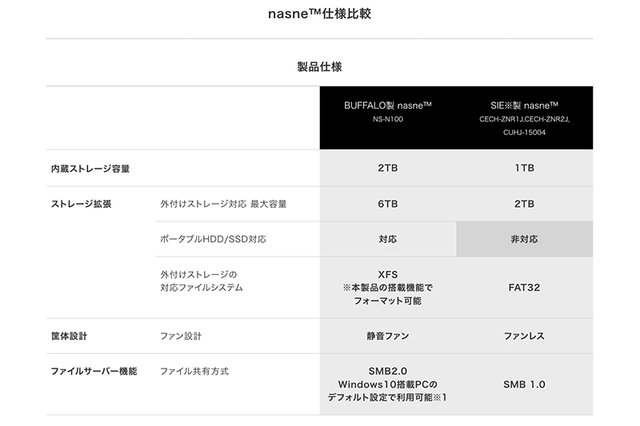Click the 製品仕様 section heading
The width and height of the screenshot is (640, 426).
[319, 67]
